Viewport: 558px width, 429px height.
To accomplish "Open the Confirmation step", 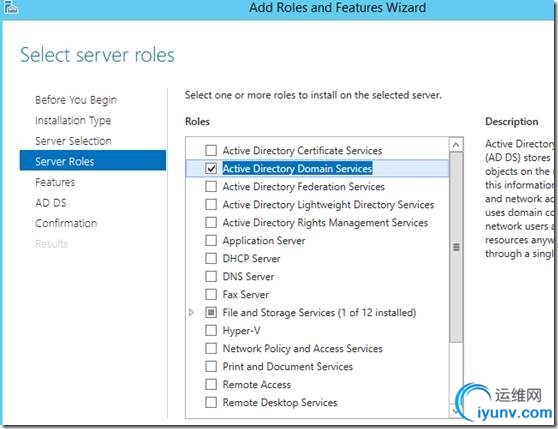I will [66, 223].
